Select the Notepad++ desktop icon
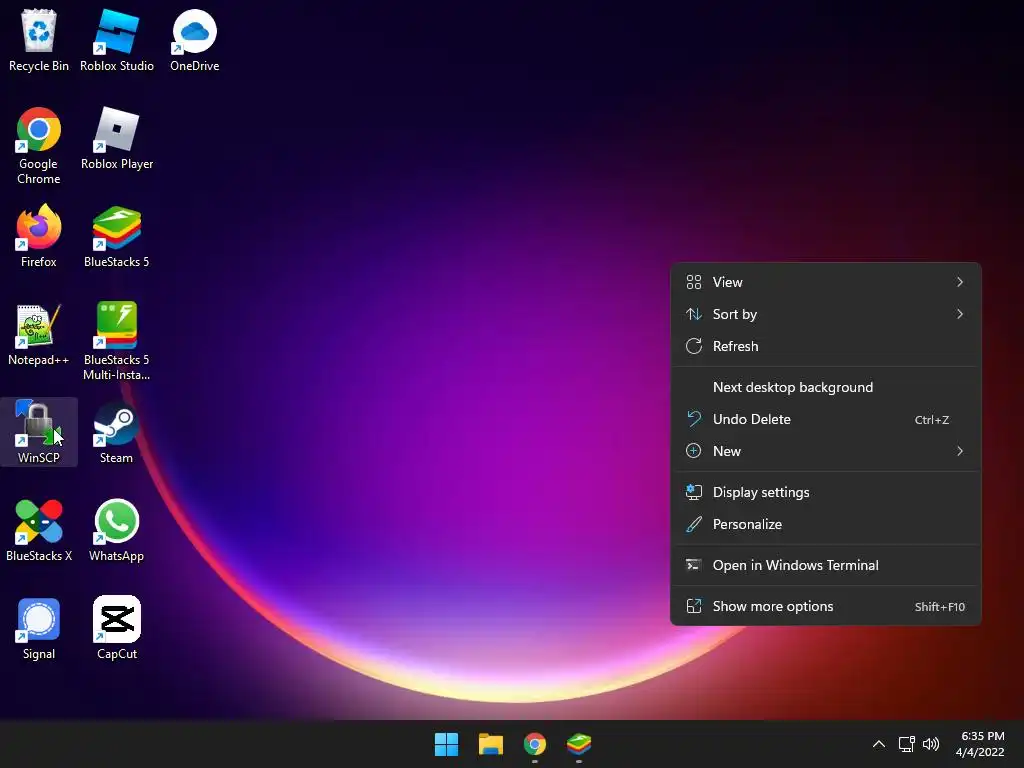Viewport: 1024px width, 768px height. [x=39, y=334]
